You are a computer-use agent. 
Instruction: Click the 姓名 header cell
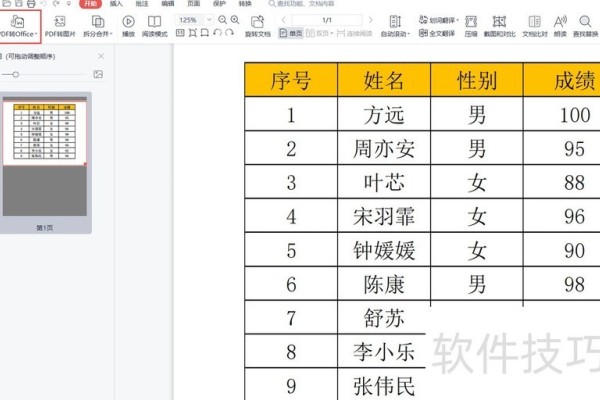click(384, 80)
